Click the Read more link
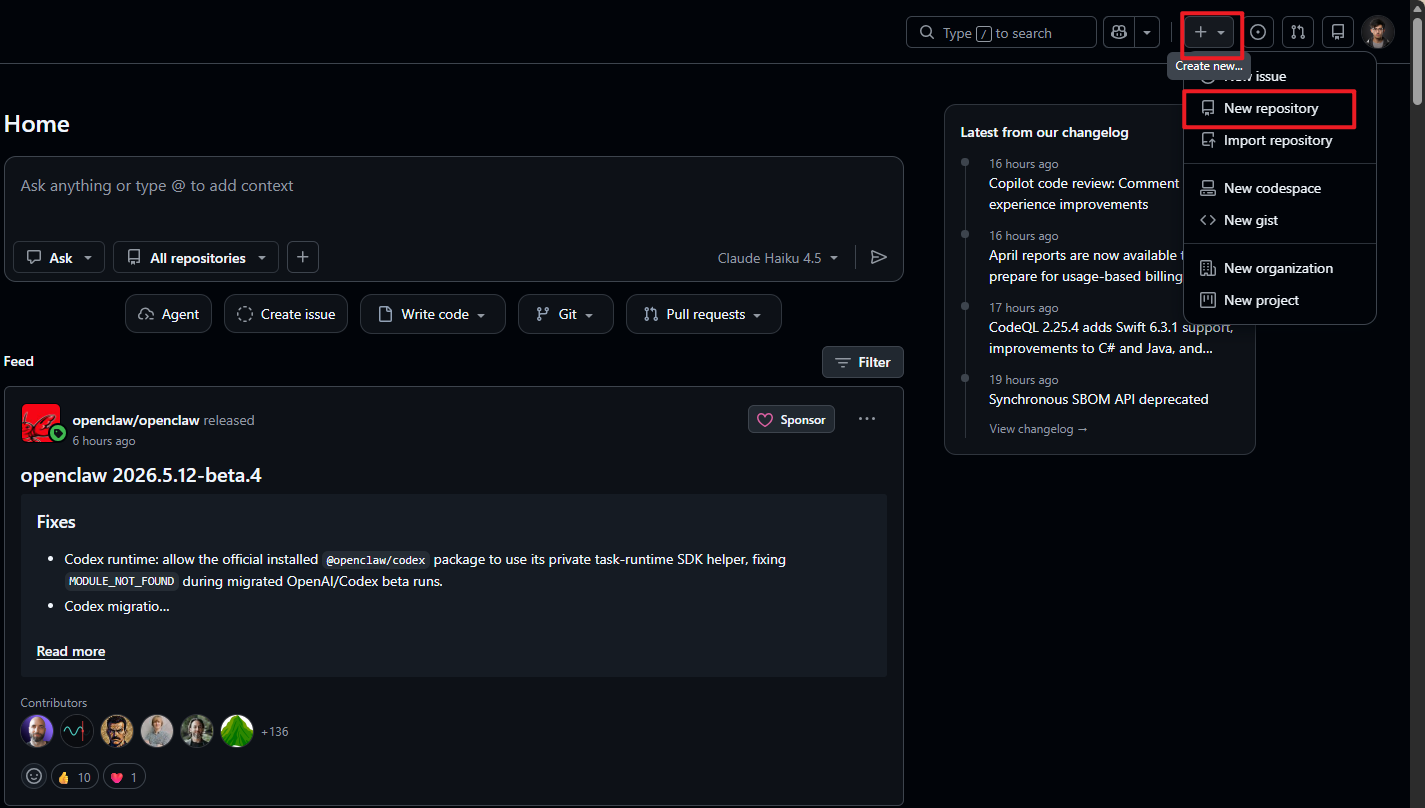This screenshot has height=808, width=1425. pyautogui.click(x=71, y=651)
